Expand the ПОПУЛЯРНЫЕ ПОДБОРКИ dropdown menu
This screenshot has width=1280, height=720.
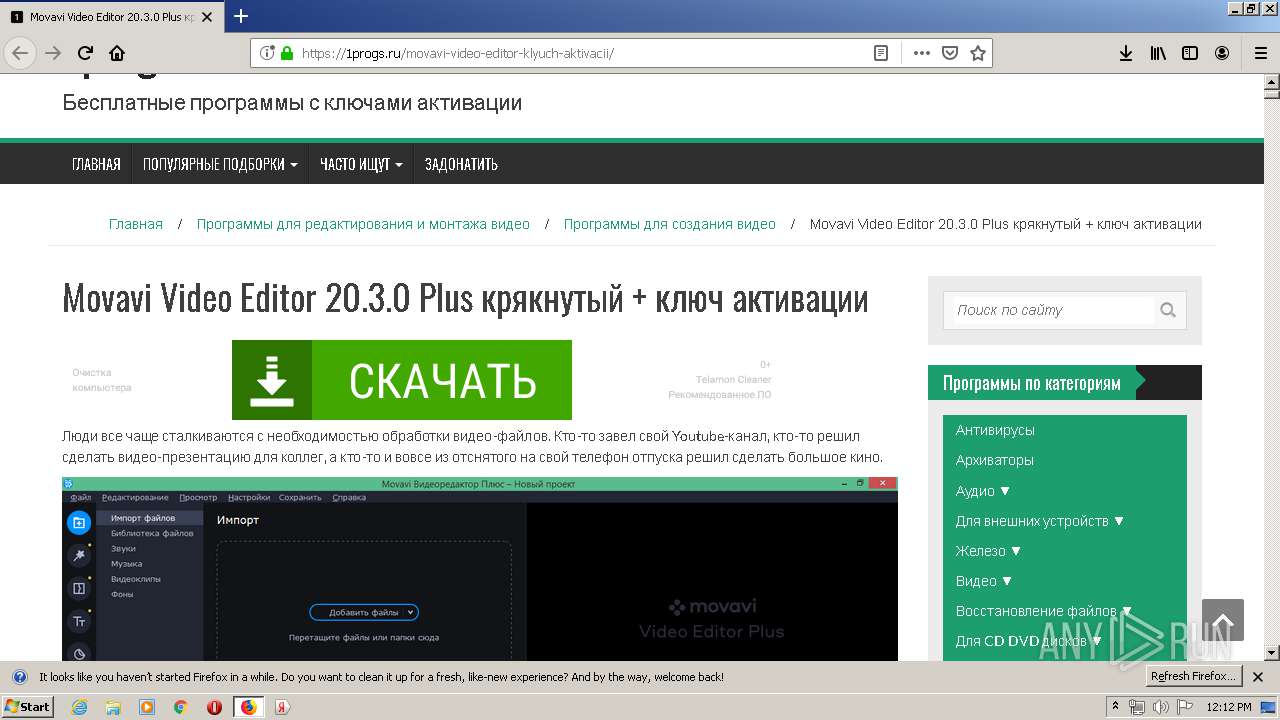[x=220, y=164]
